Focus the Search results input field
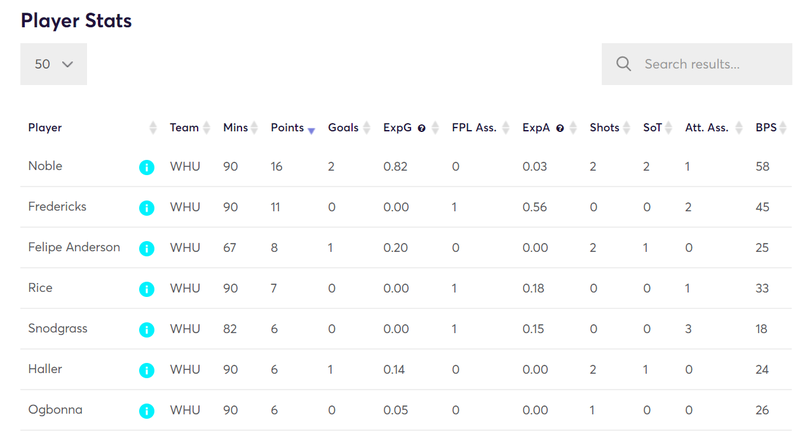Image resolution: width=800 pixels, height=434 pixels. point(697,64)
